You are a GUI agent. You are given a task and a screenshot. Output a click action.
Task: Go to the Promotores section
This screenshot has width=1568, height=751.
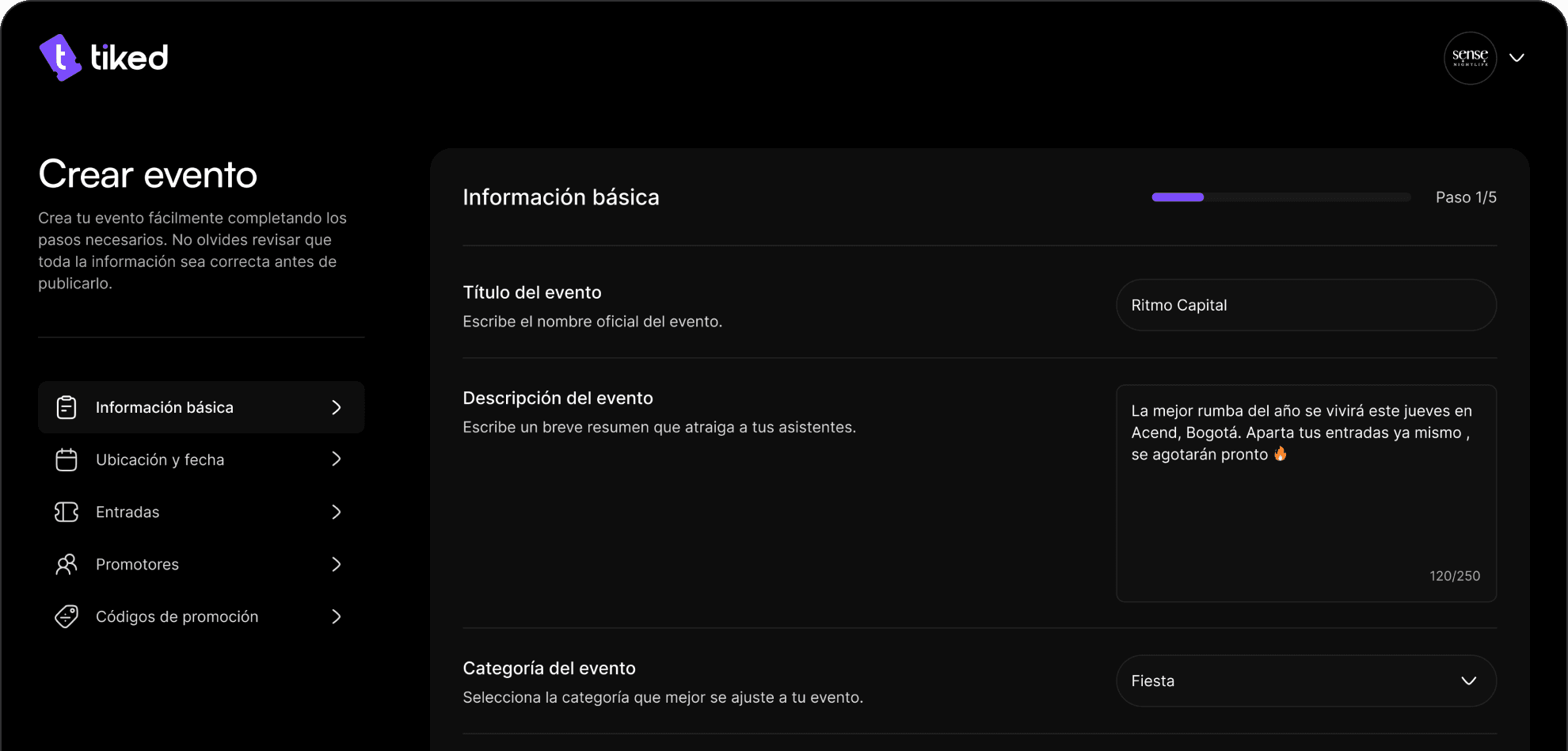[x=137, y=564]
